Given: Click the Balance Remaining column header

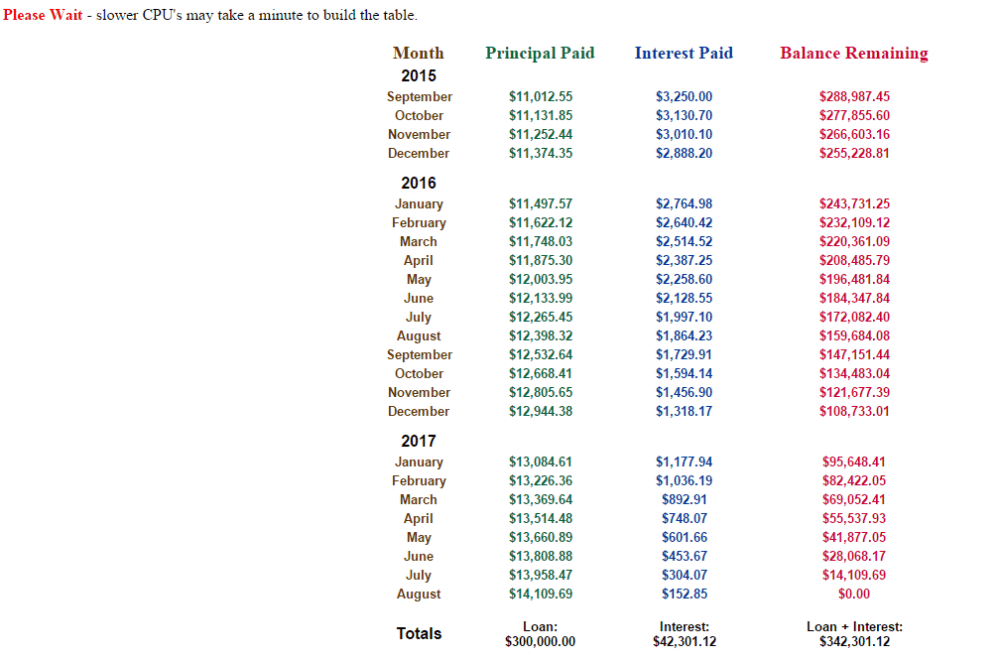Looking at the screenshot, I should (854, 53).
